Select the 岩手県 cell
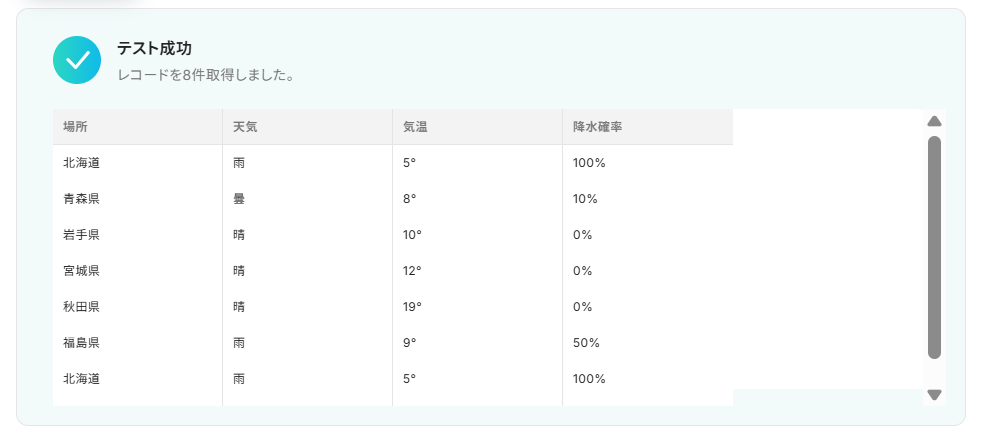Viewport: 1000px width, 445px height. click(x=81, y=235)
